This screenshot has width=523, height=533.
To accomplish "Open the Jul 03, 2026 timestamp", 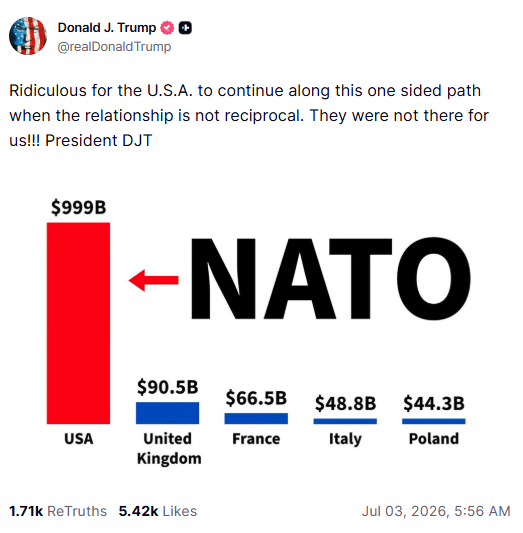I will point(436,511).
